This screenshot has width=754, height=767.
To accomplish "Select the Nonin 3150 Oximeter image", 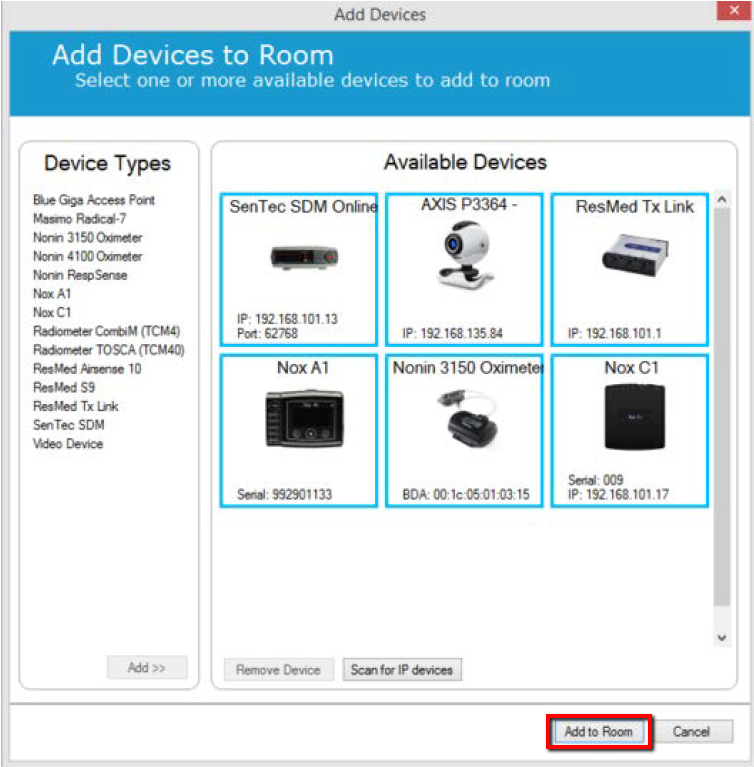I will (466, 418).
